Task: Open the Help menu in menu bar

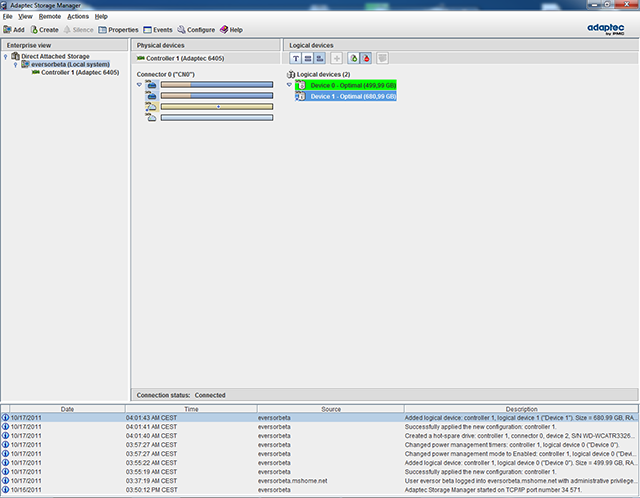Action: (x=101, y=16)
